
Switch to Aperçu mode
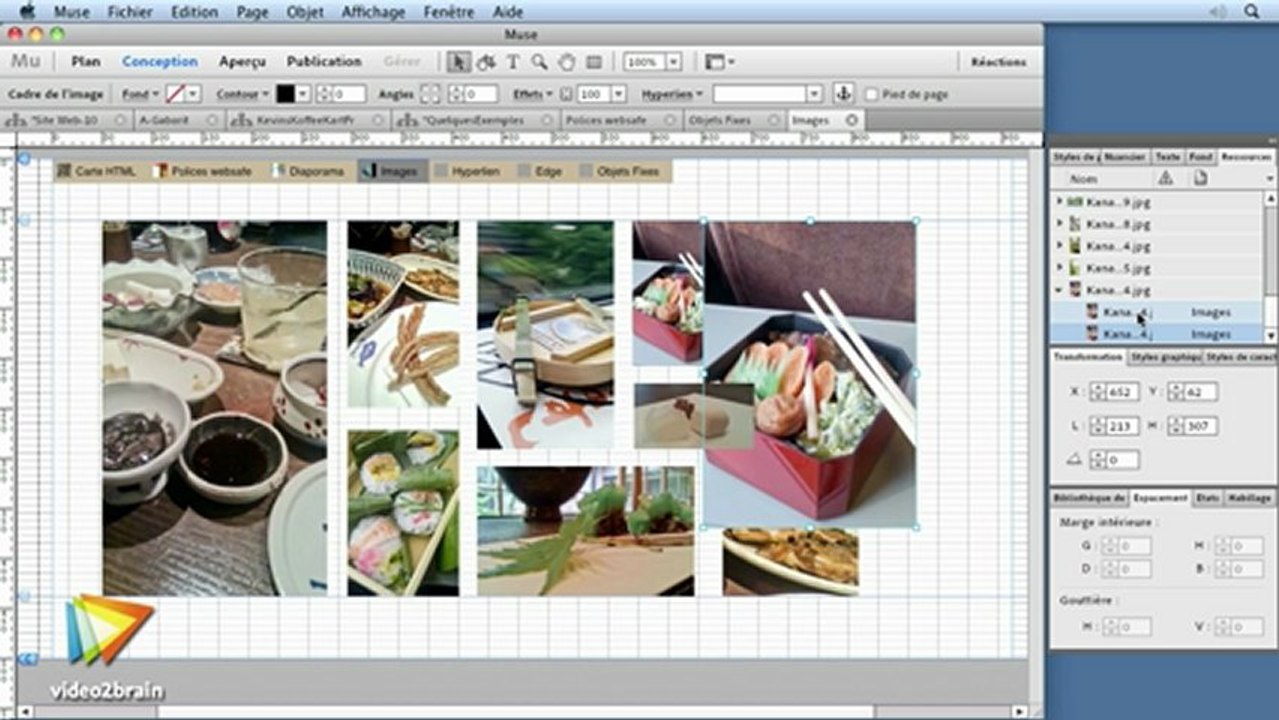[242, 62]
